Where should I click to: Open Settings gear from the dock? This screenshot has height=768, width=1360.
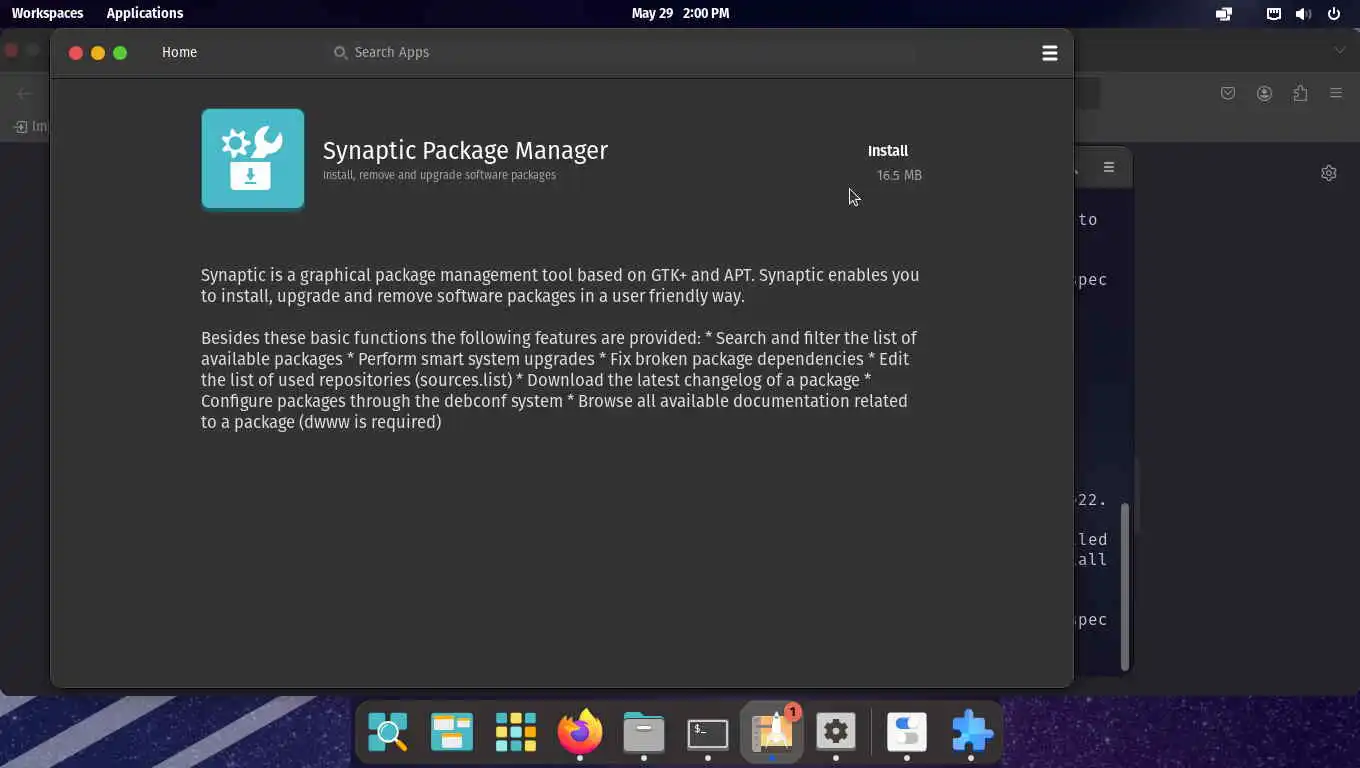[836, 733]
